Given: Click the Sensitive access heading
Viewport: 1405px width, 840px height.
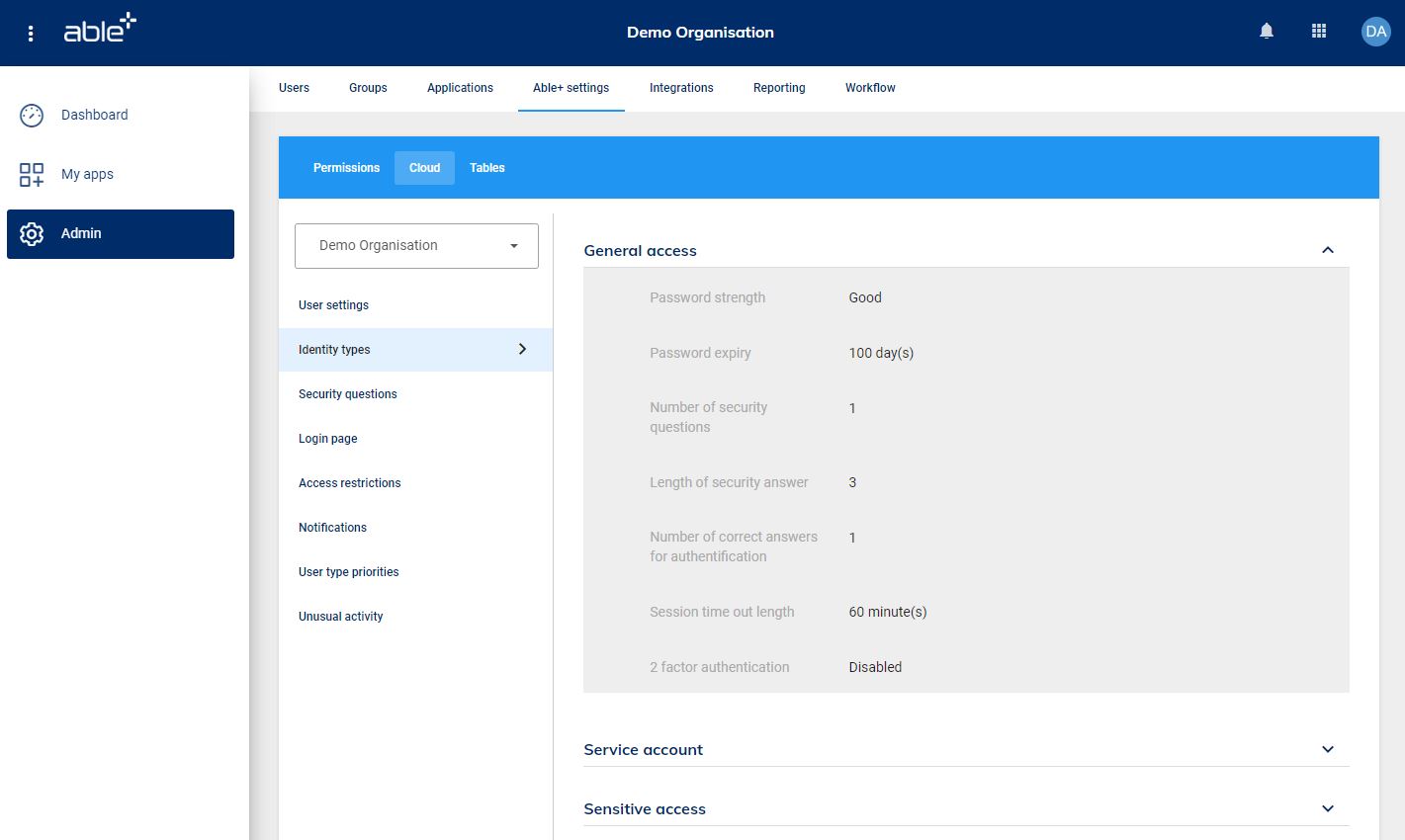Looking at the screenshot, I should [645, 809].
